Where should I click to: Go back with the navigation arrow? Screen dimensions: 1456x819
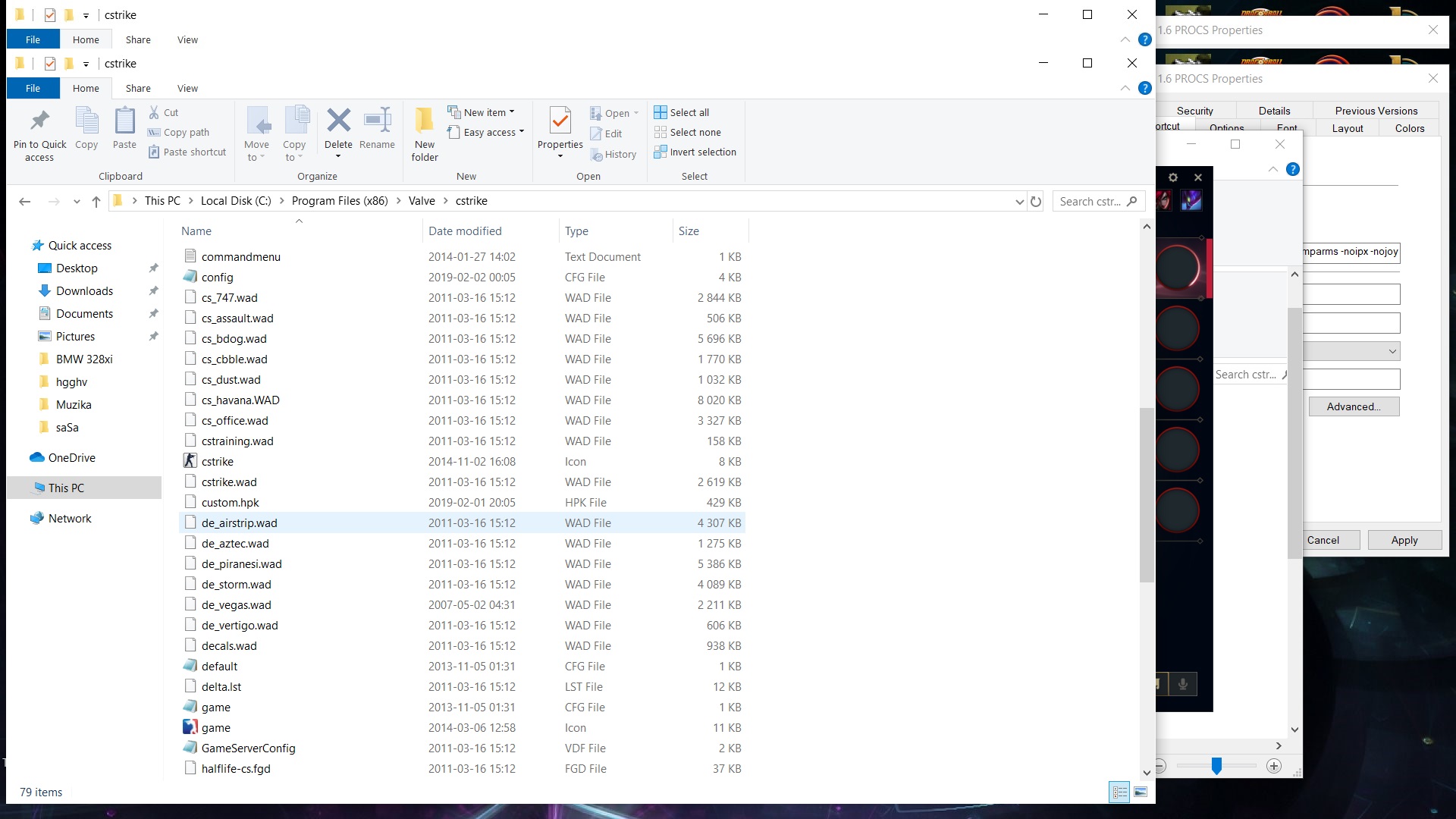pos(24,201)
